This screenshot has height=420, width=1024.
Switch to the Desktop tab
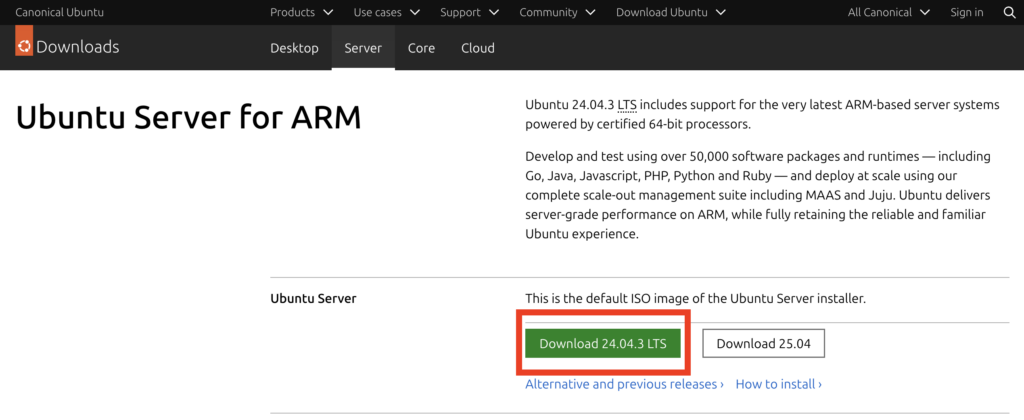point(294,48)
